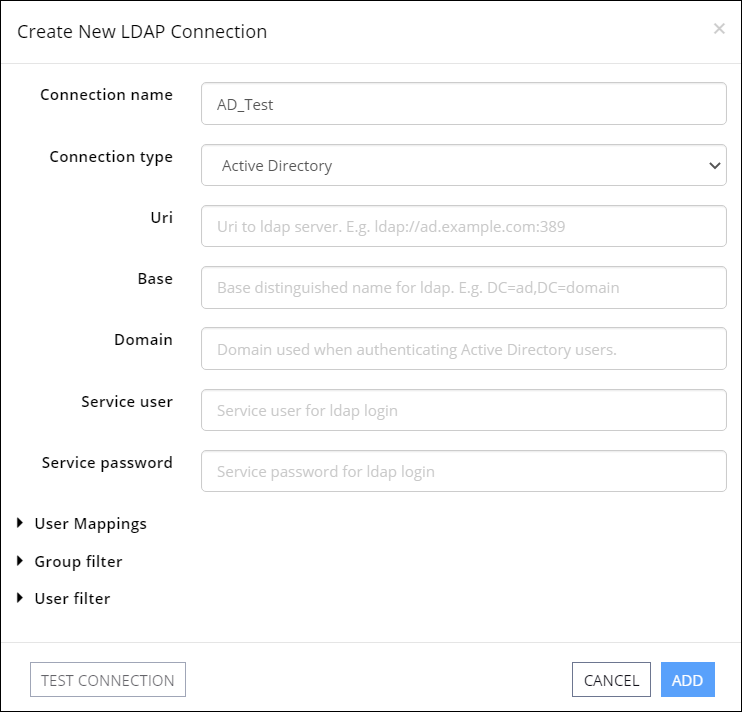The image size is (742, 712).
Task: Click the Uri label text
Action: (x=161, y=217)
